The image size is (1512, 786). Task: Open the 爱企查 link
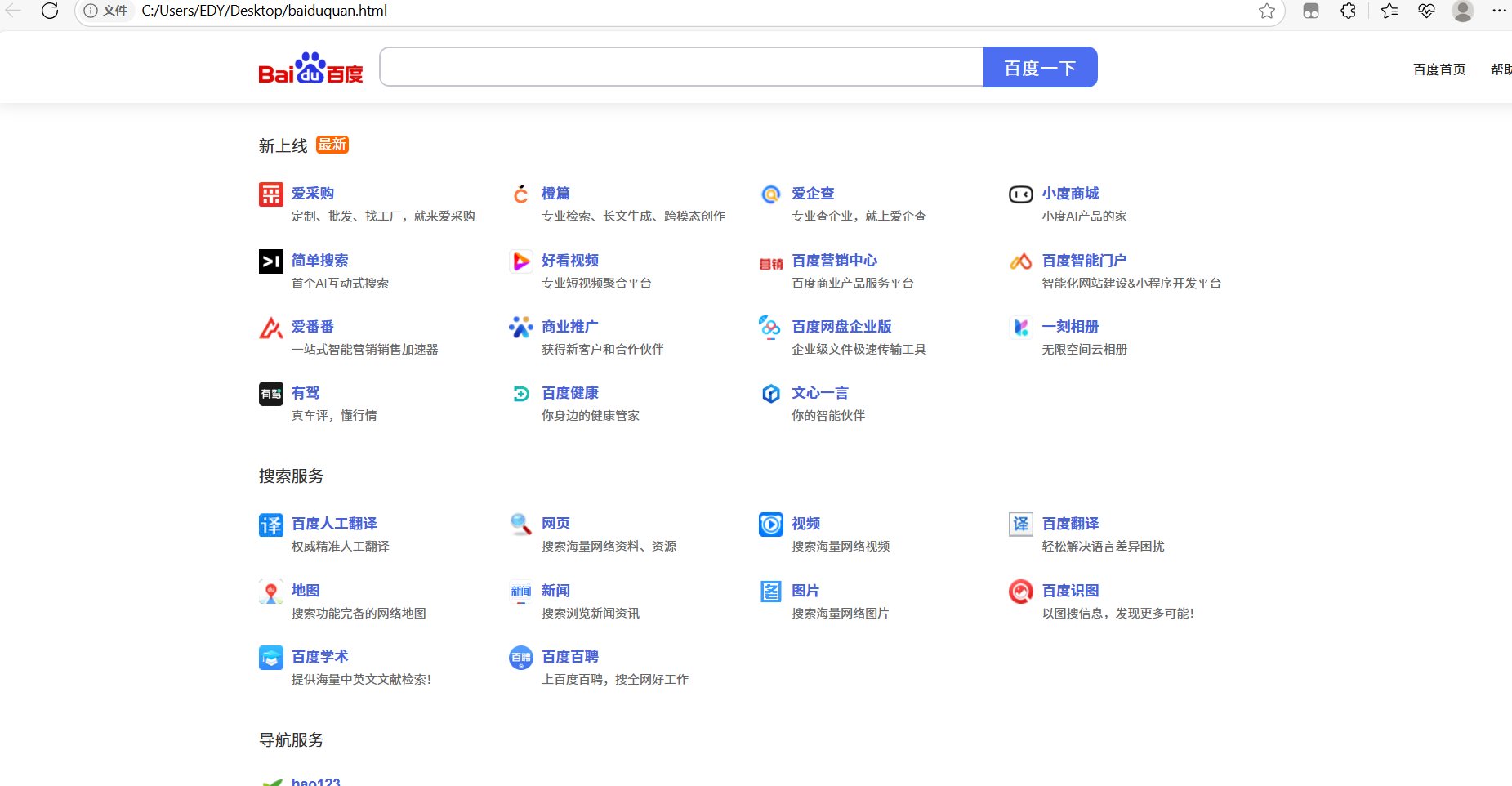point(813,194)
